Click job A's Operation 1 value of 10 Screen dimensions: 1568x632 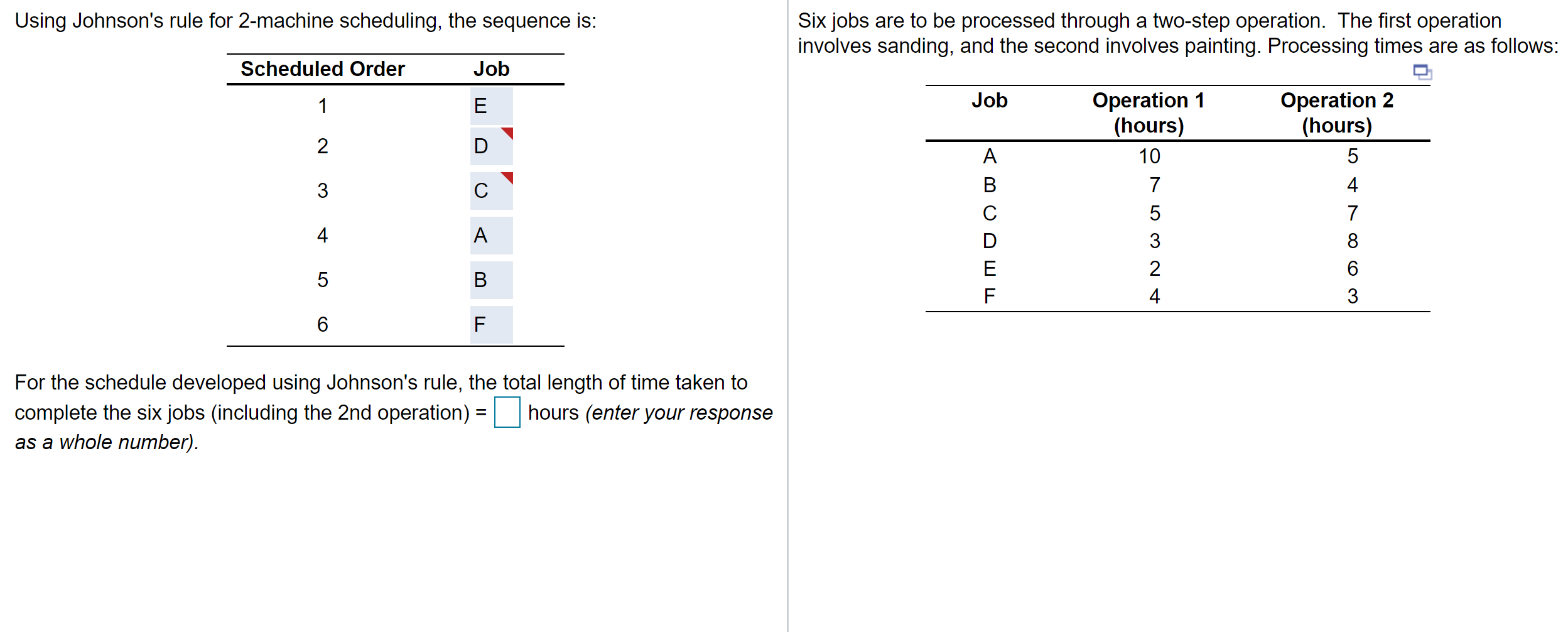1150,156
